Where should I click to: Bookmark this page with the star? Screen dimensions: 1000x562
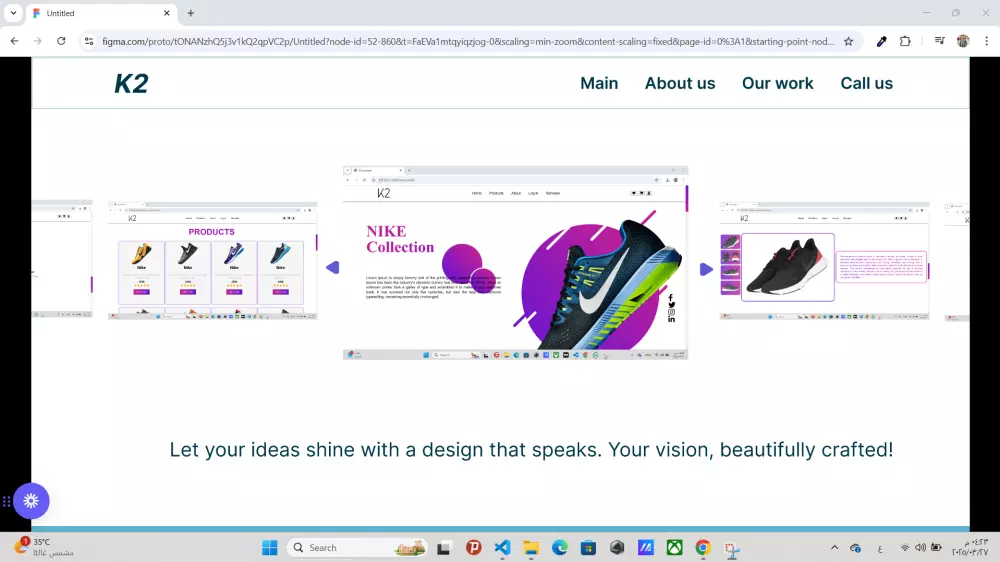[x=848, y=41]
